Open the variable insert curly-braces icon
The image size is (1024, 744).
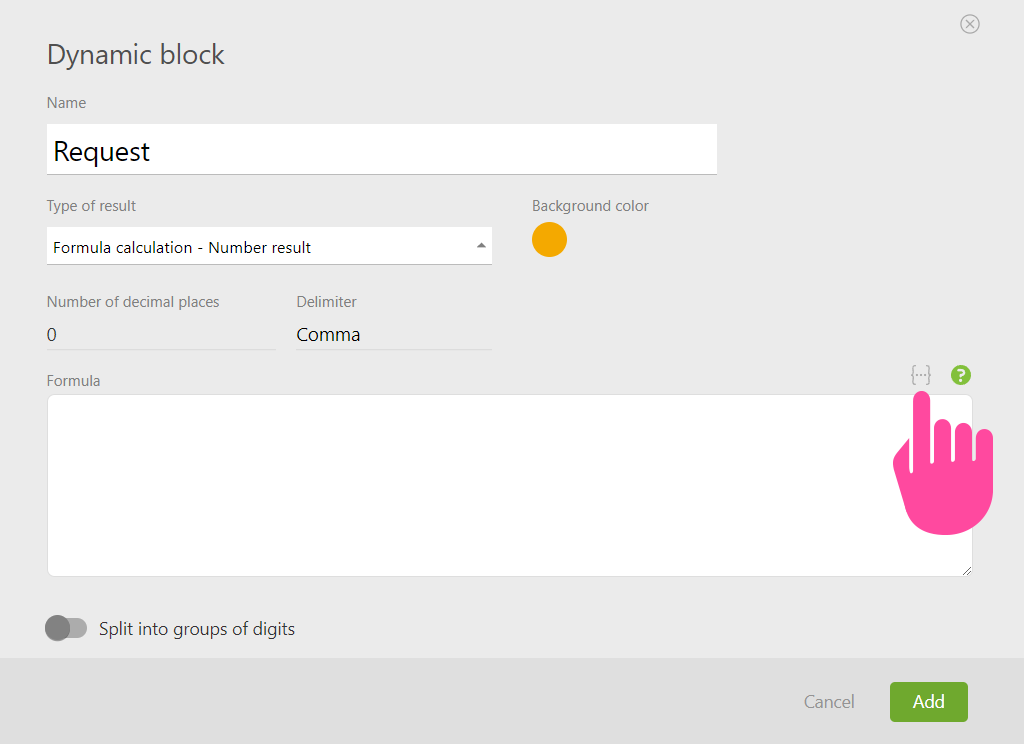click(921, 375)
